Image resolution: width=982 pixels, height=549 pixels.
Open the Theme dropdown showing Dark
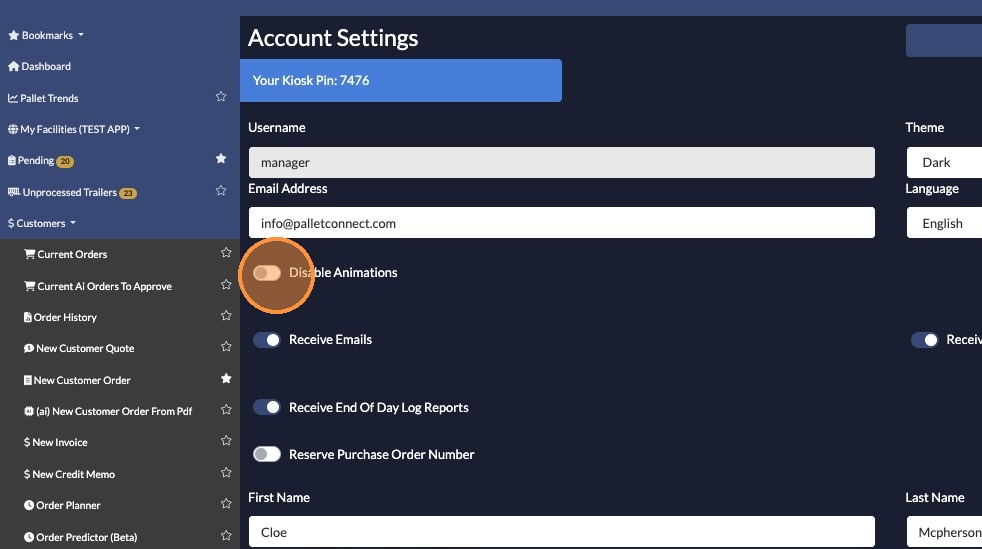(x=943, y=162)
